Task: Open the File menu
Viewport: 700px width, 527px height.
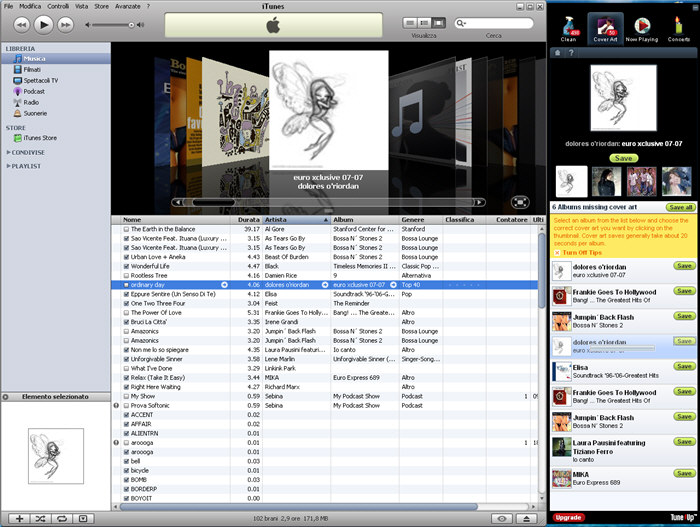Action: click(8, 6)
